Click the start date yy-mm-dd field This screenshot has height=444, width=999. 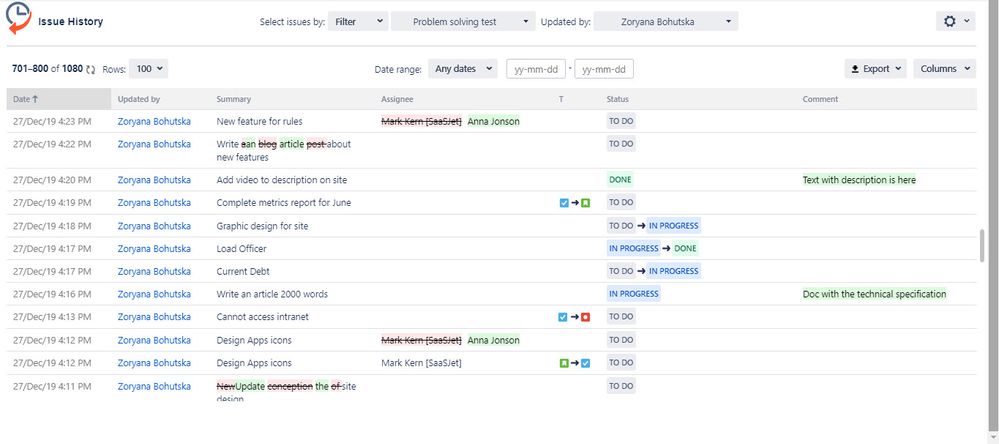coord(536,69)
